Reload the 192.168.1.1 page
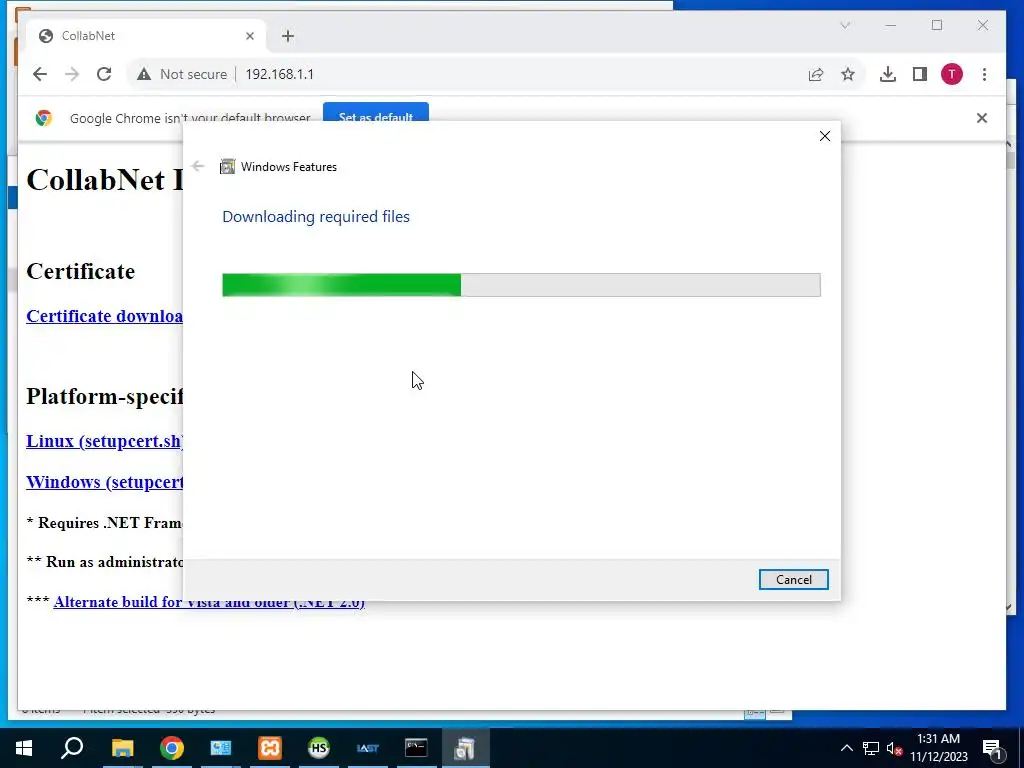 (104, 74)
